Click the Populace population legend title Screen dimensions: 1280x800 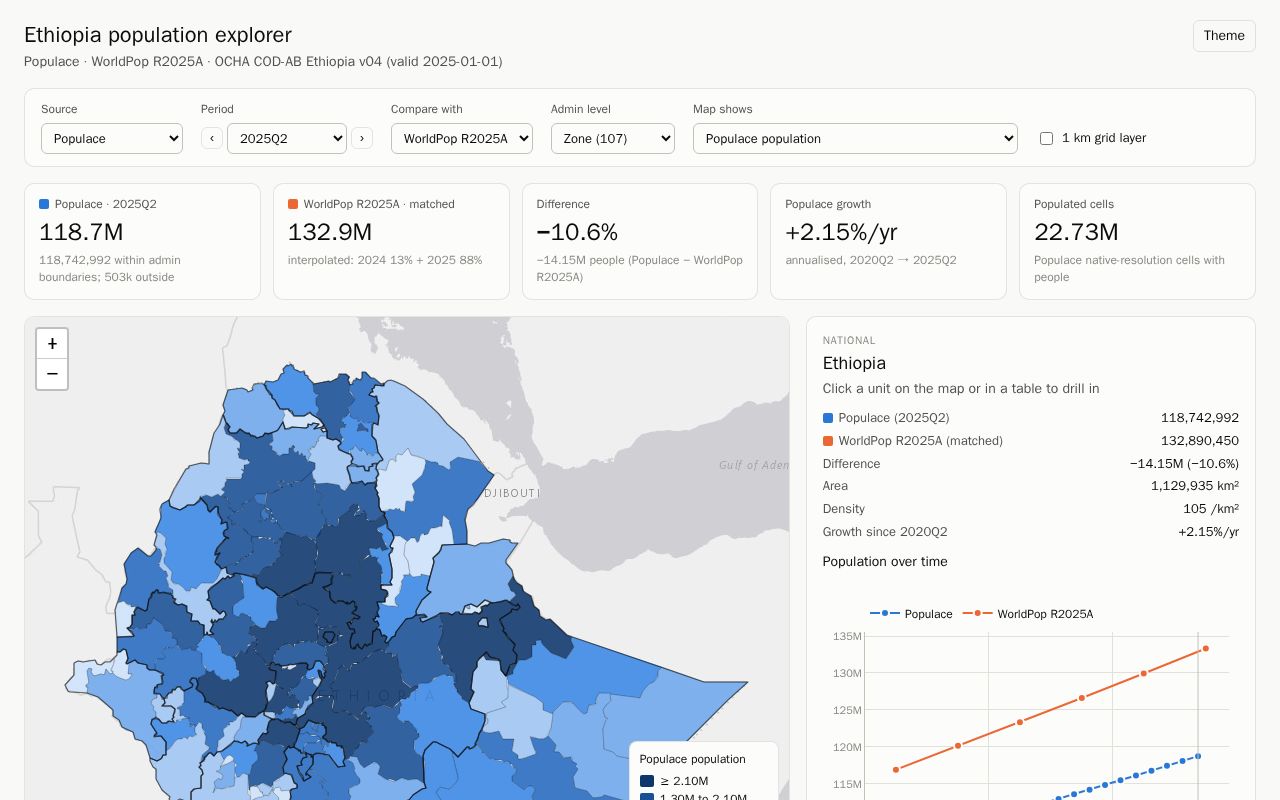pyautogui.click(x=693, y=759)
